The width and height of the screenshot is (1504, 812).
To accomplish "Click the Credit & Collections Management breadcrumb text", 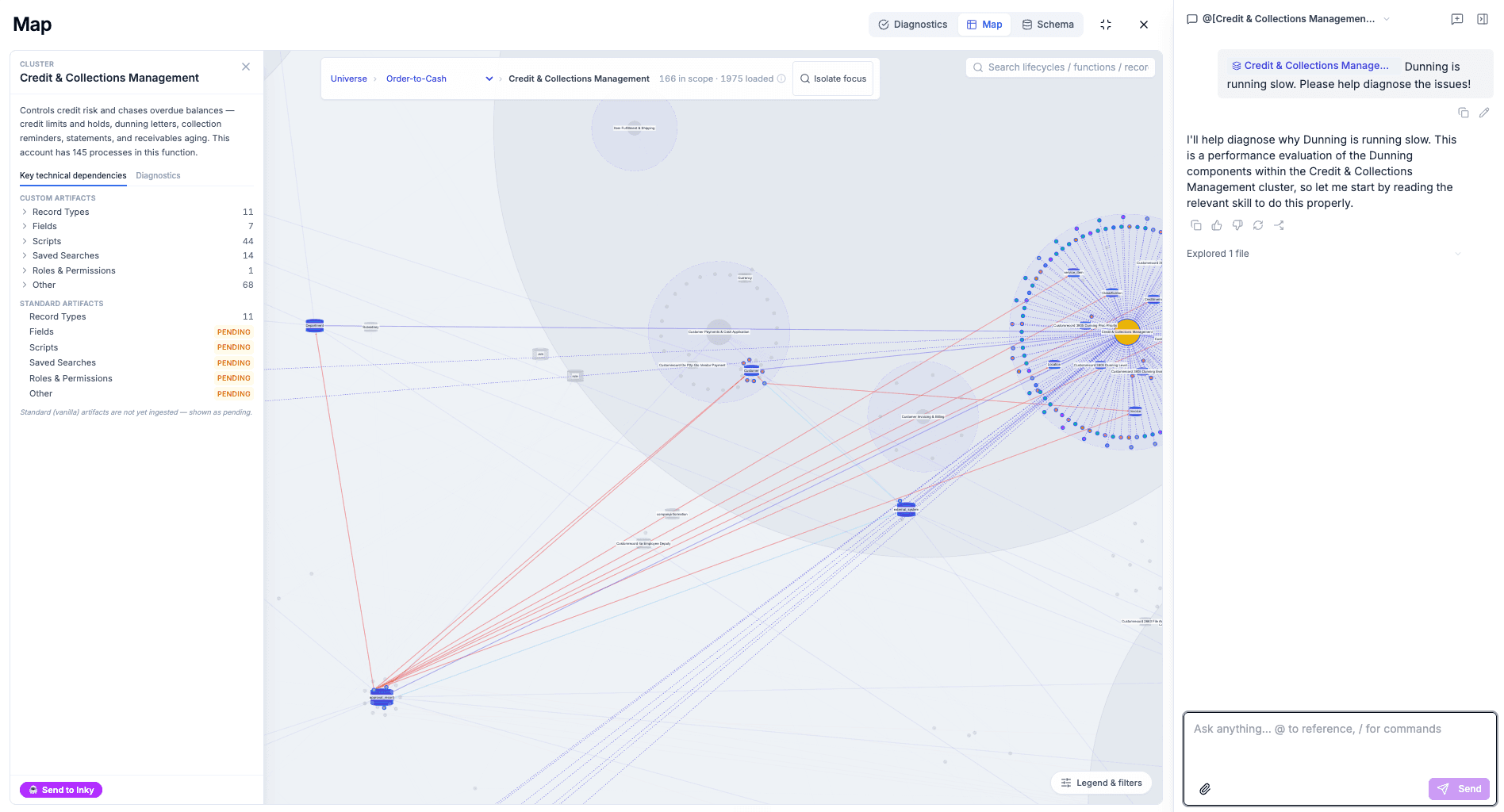I will (579, 79).
